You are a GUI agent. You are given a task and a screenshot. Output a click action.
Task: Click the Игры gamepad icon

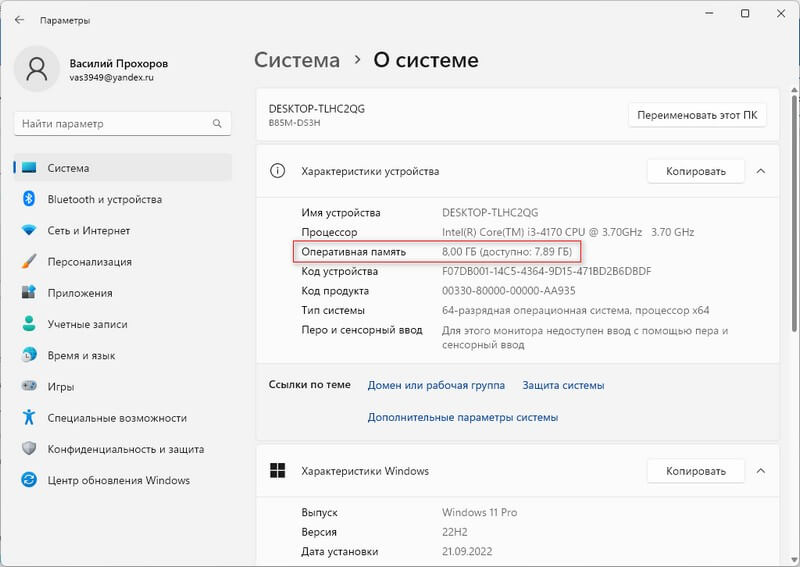[29, 386]
